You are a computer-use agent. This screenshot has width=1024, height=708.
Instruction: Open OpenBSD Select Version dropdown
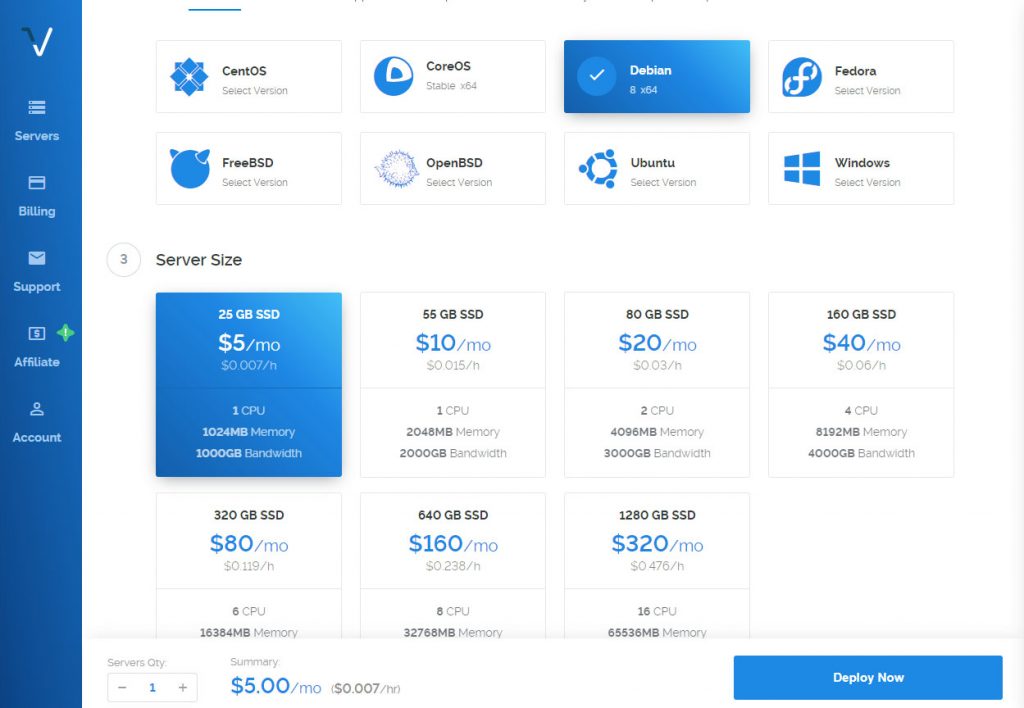459,182
